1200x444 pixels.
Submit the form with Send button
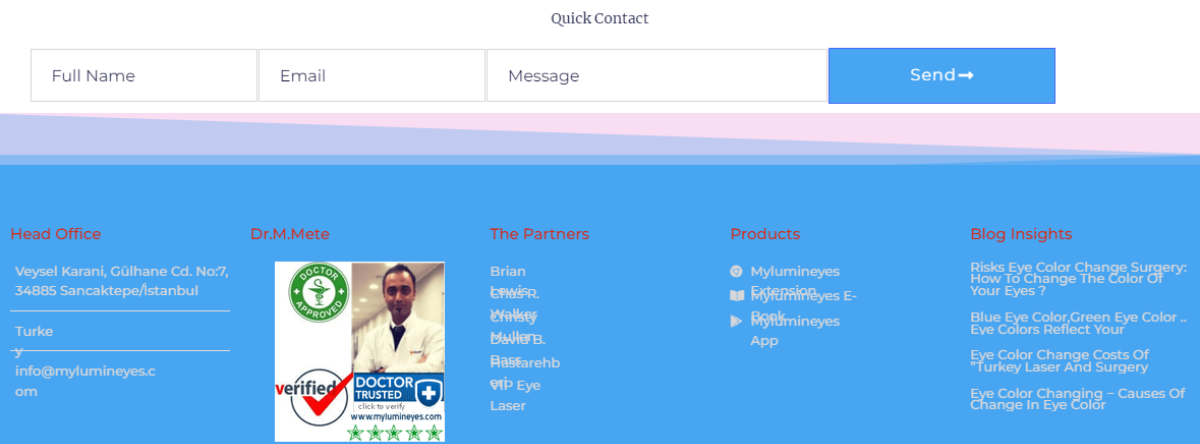coord(942,75)
